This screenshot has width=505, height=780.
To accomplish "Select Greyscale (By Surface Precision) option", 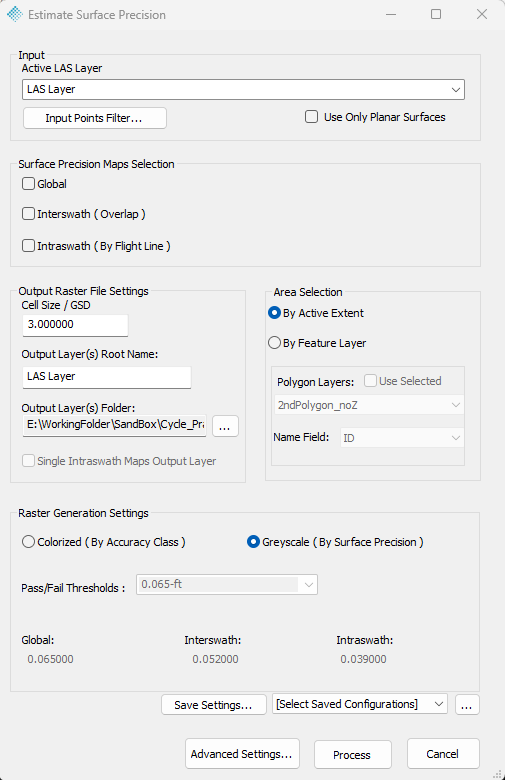I will [253, 542].
